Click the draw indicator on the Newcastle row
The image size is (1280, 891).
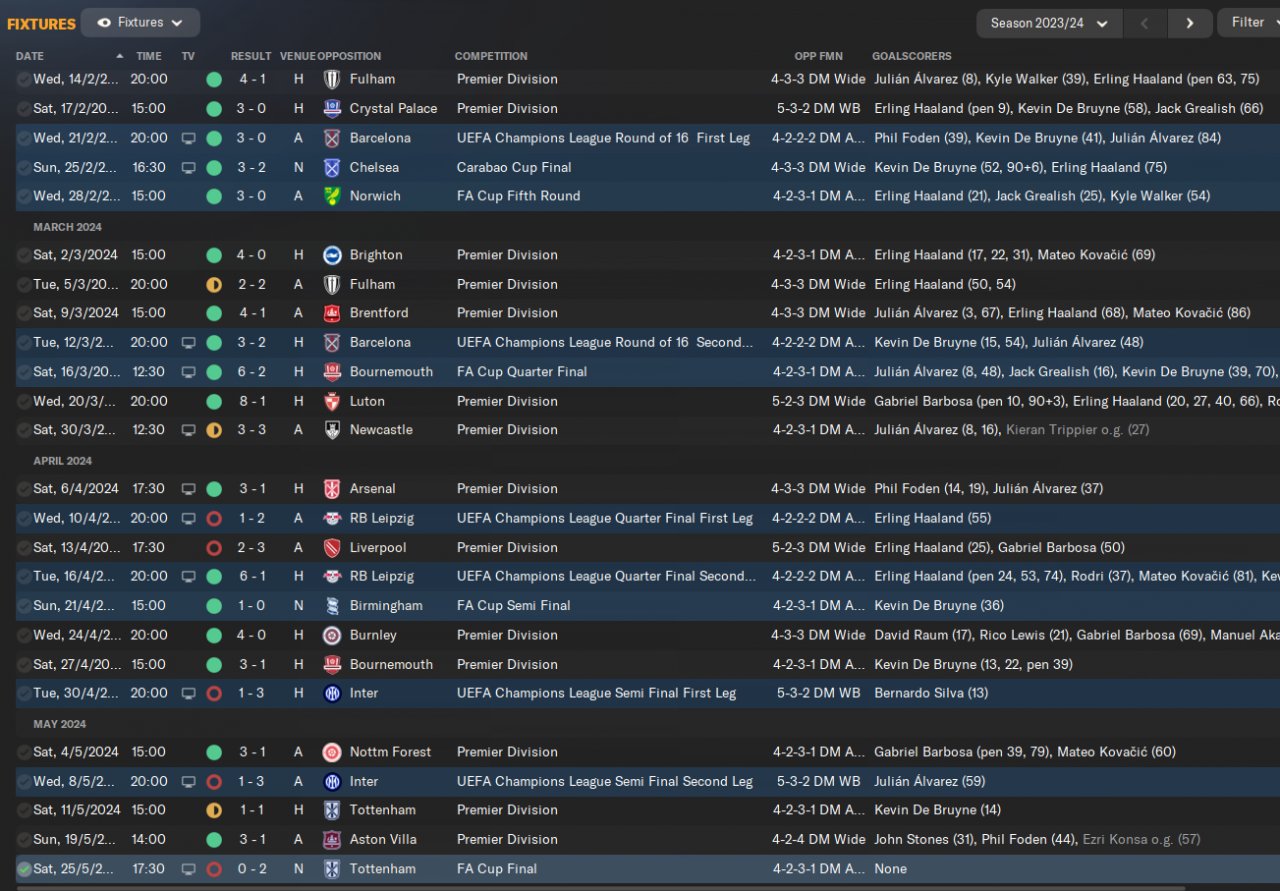coord(214,430)
